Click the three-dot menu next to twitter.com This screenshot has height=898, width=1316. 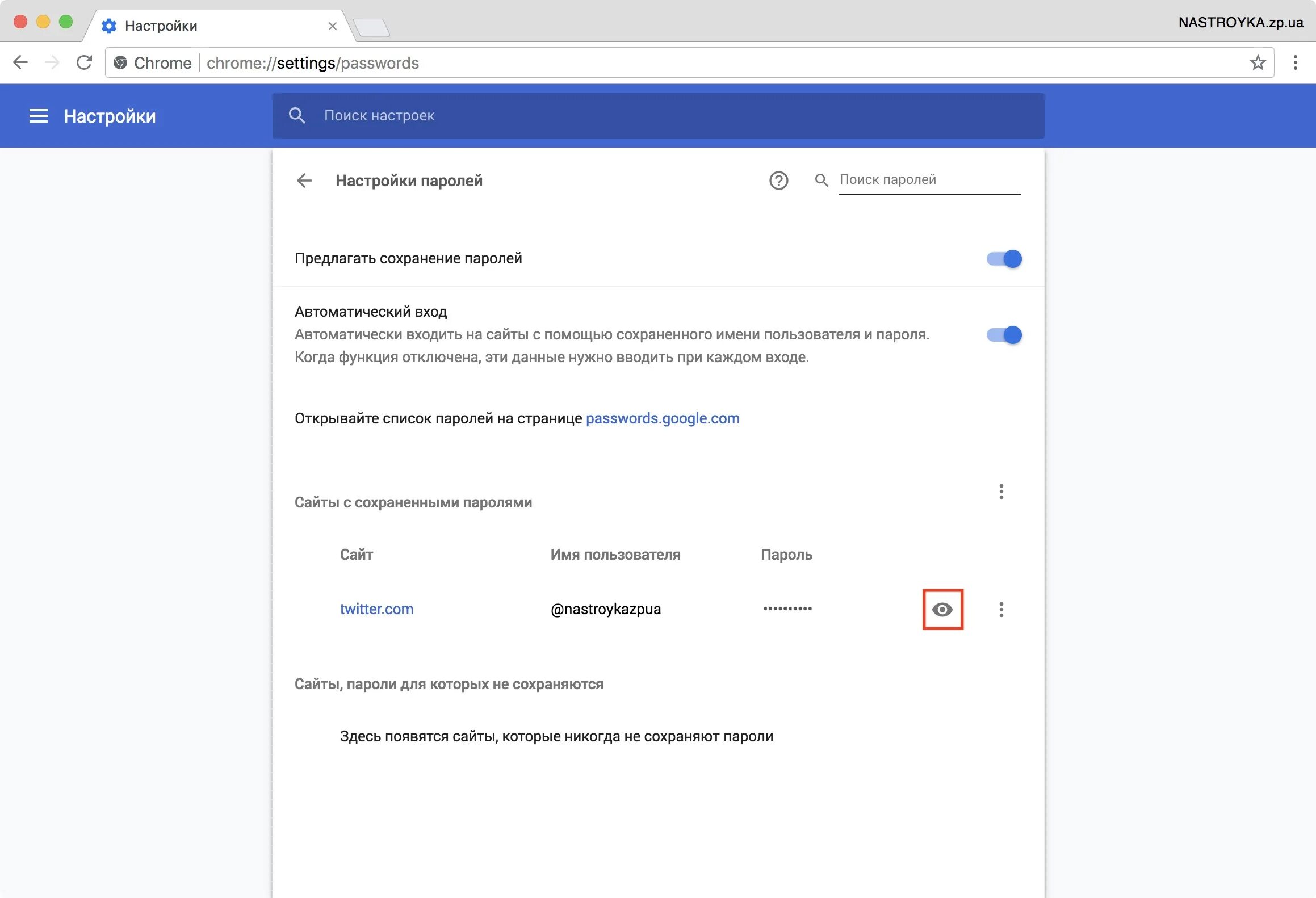pos(1000,609)
